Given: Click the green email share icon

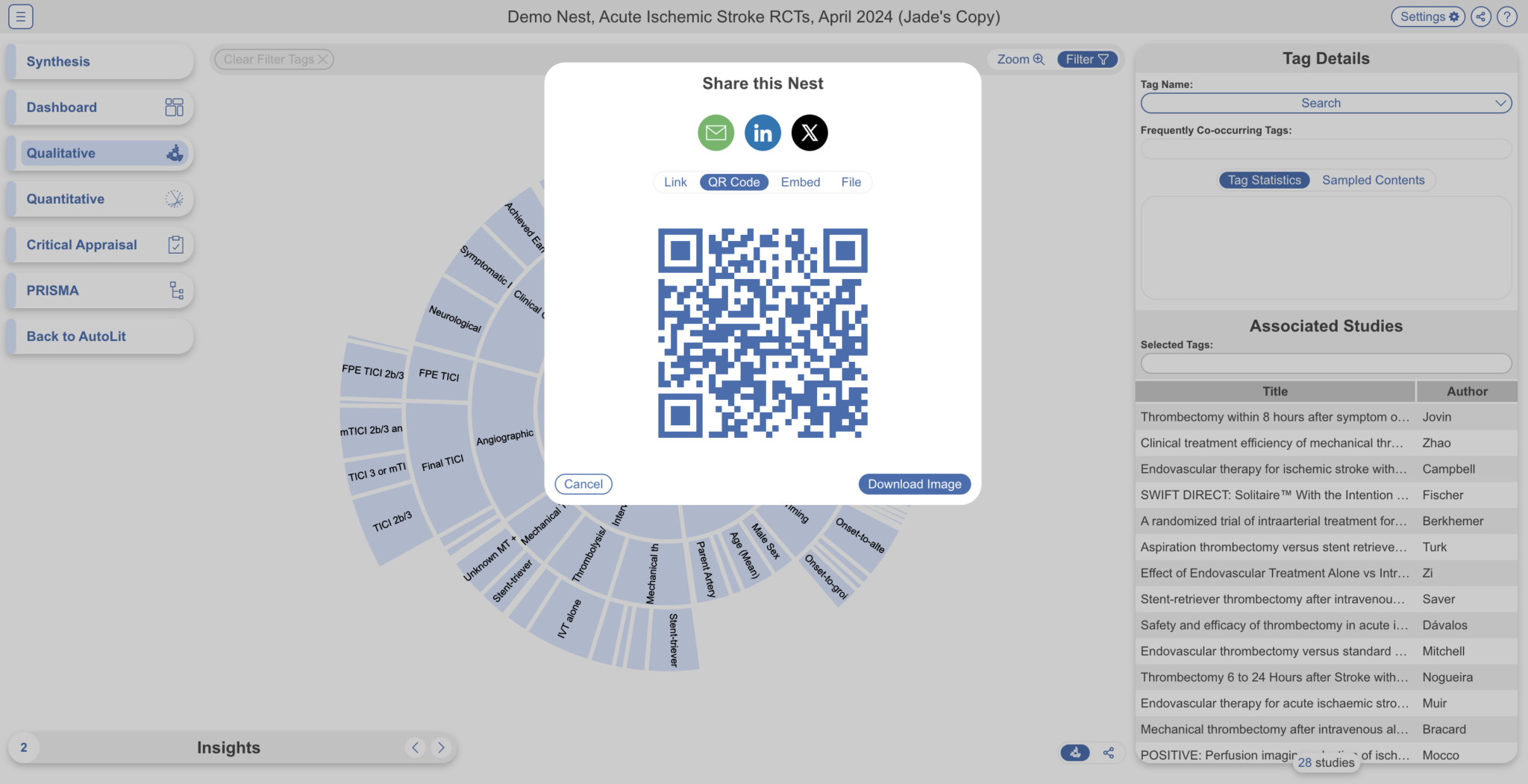Looking at the screenshot, I should point(715,132).
